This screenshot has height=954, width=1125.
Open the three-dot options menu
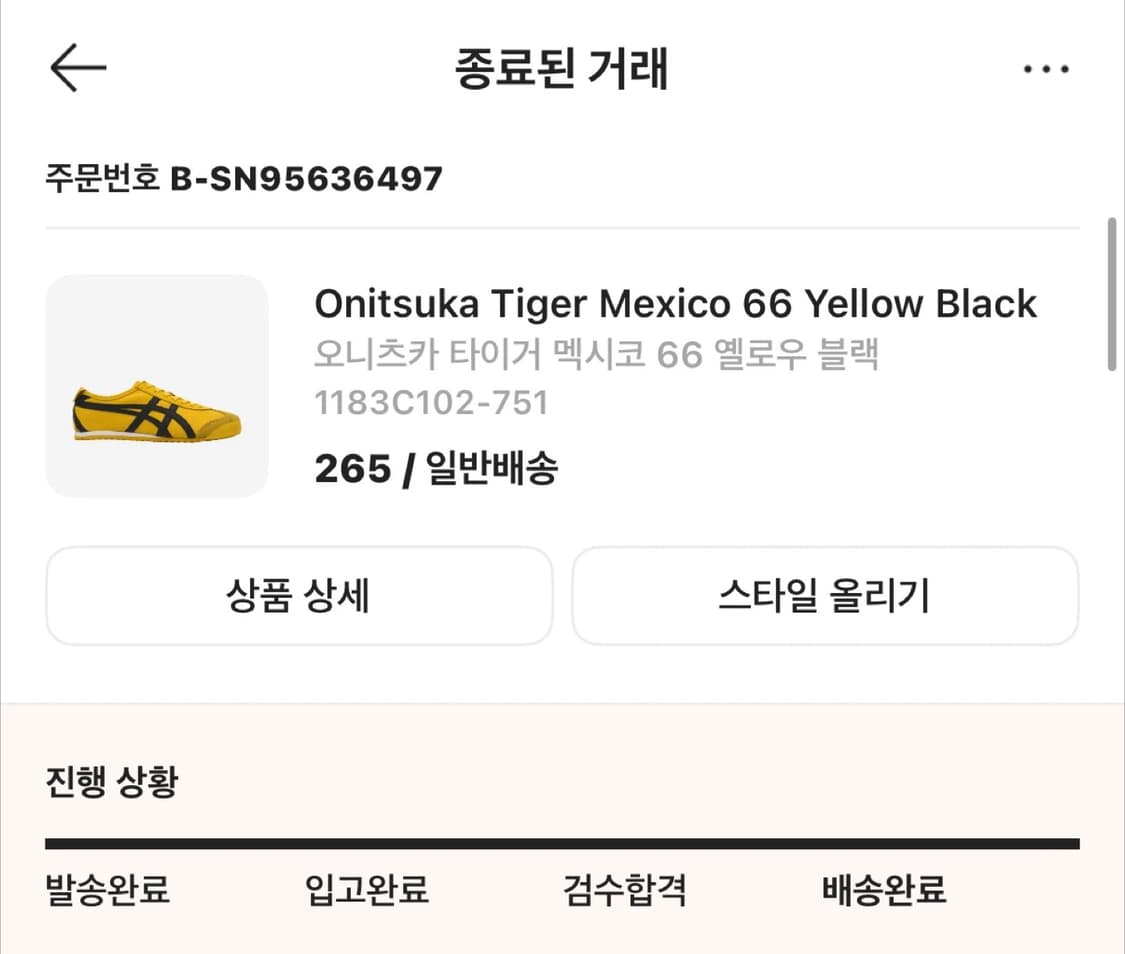tap(1046, 67)
